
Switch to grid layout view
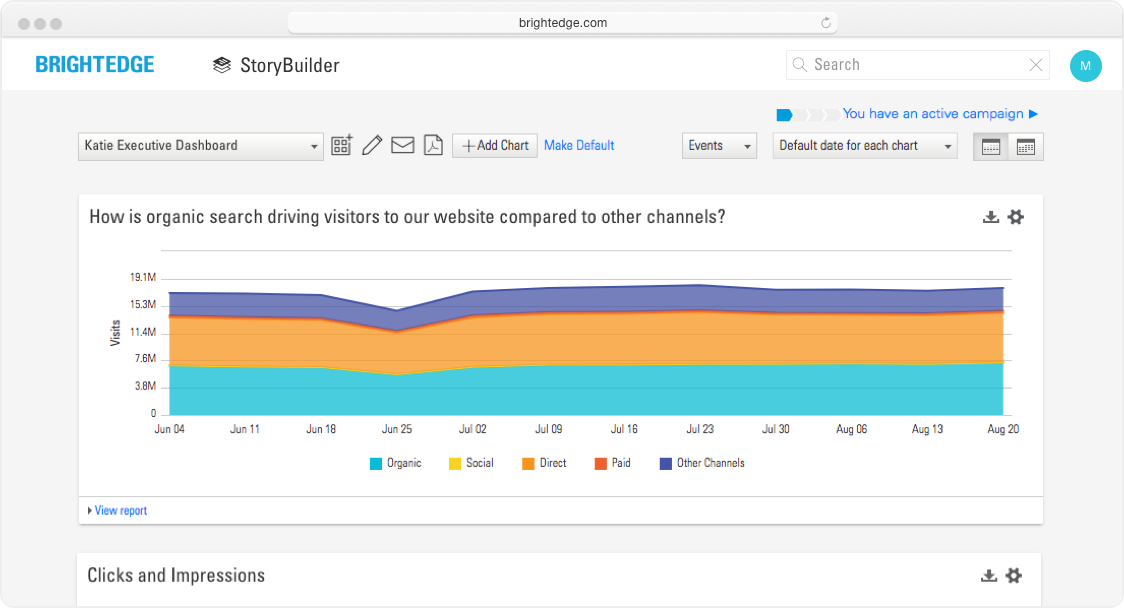tap(1026, 146)
